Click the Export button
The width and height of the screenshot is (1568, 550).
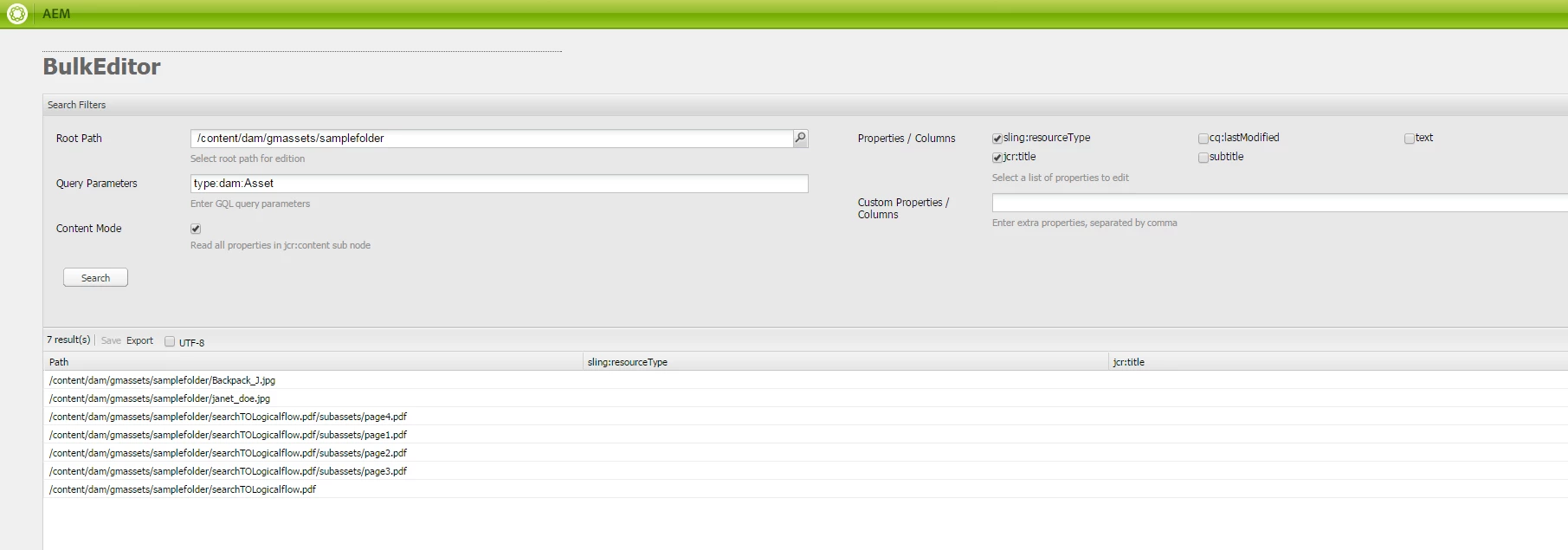(139, 340)
